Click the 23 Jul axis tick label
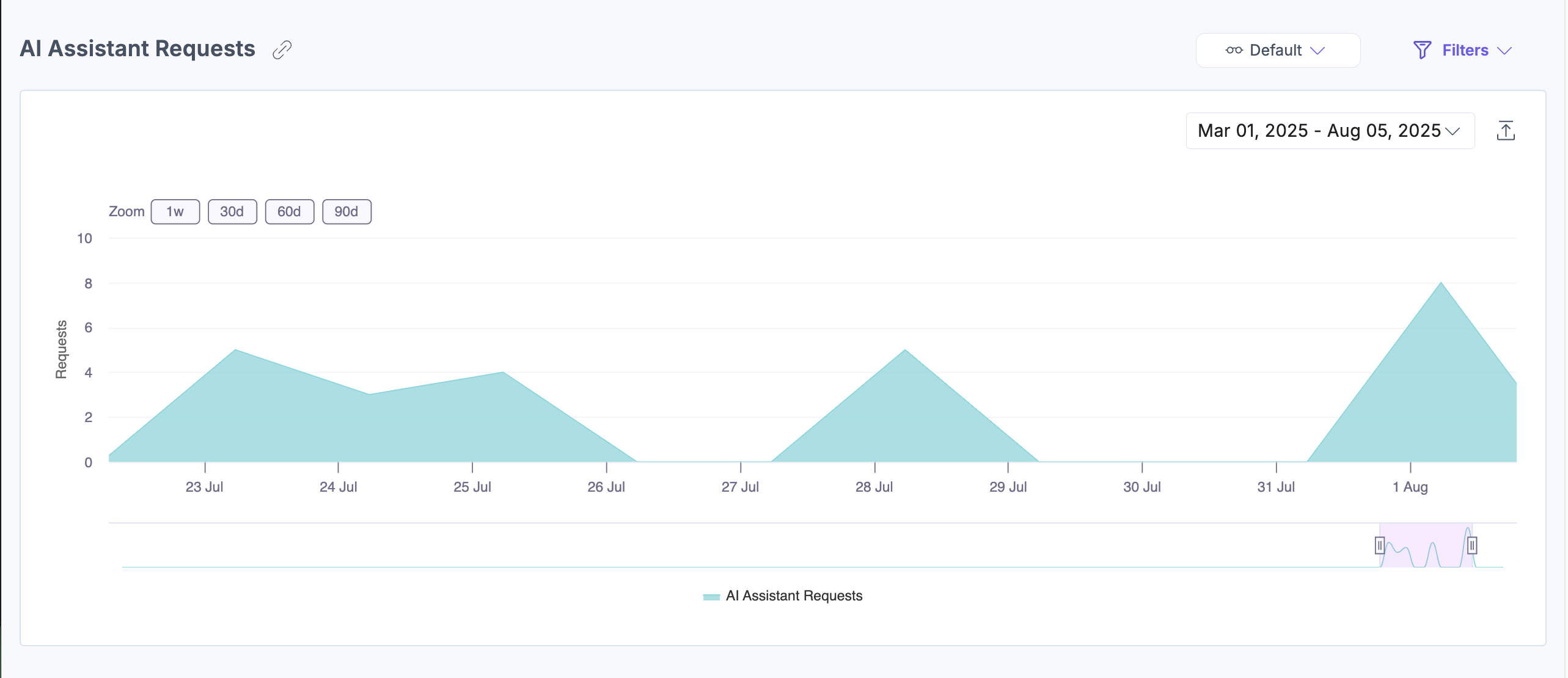 pyautogui.click(x=204, y=487)
